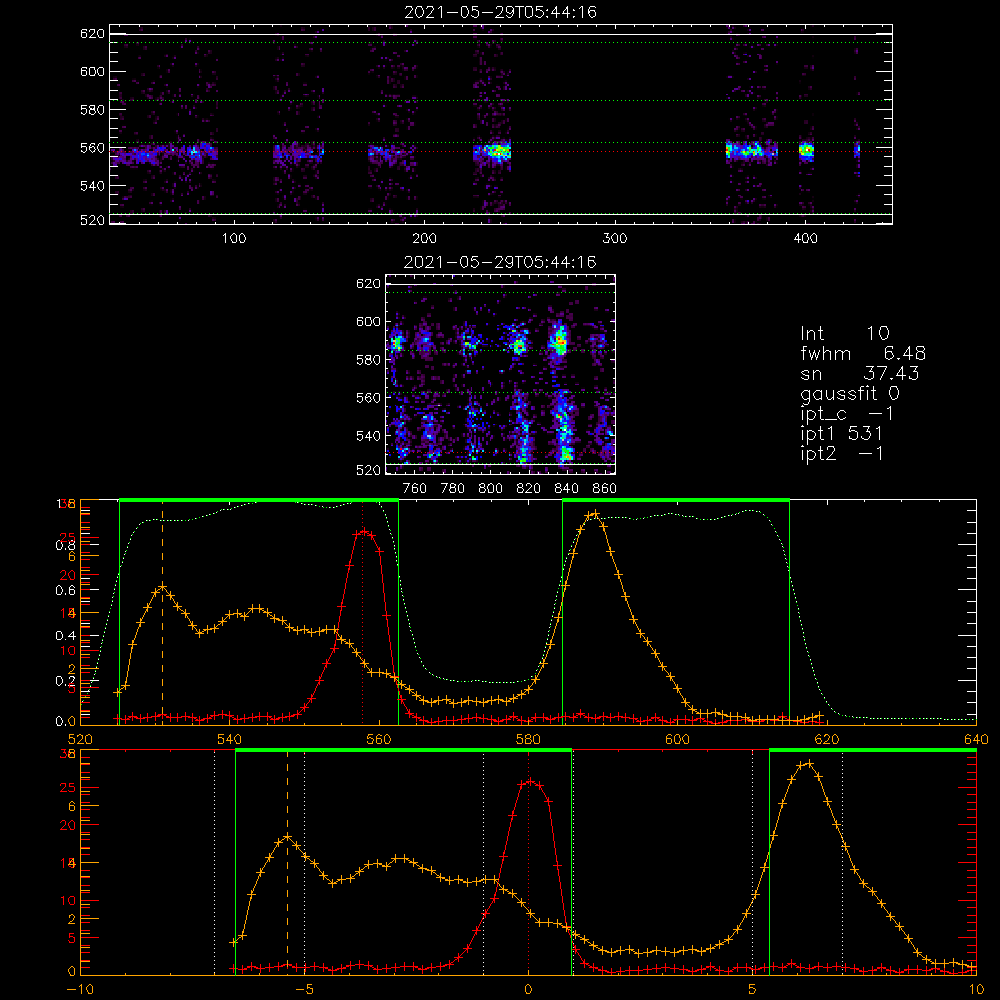Click red curve peak near 558 in profile plot
Viewport: 1000px width, 1000px height.
click(364, 531)
